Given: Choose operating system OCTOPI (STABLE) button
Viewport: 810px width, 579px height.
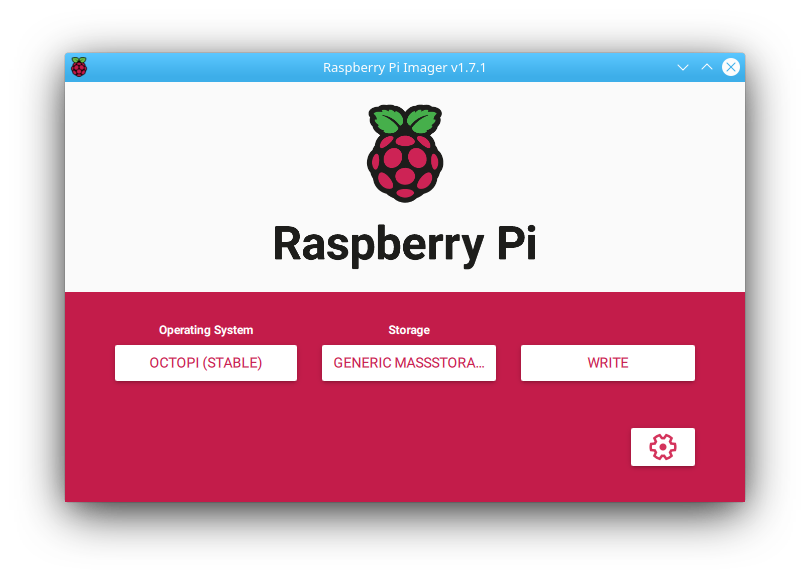Looking at the screenshot, I should coord(206,363).
